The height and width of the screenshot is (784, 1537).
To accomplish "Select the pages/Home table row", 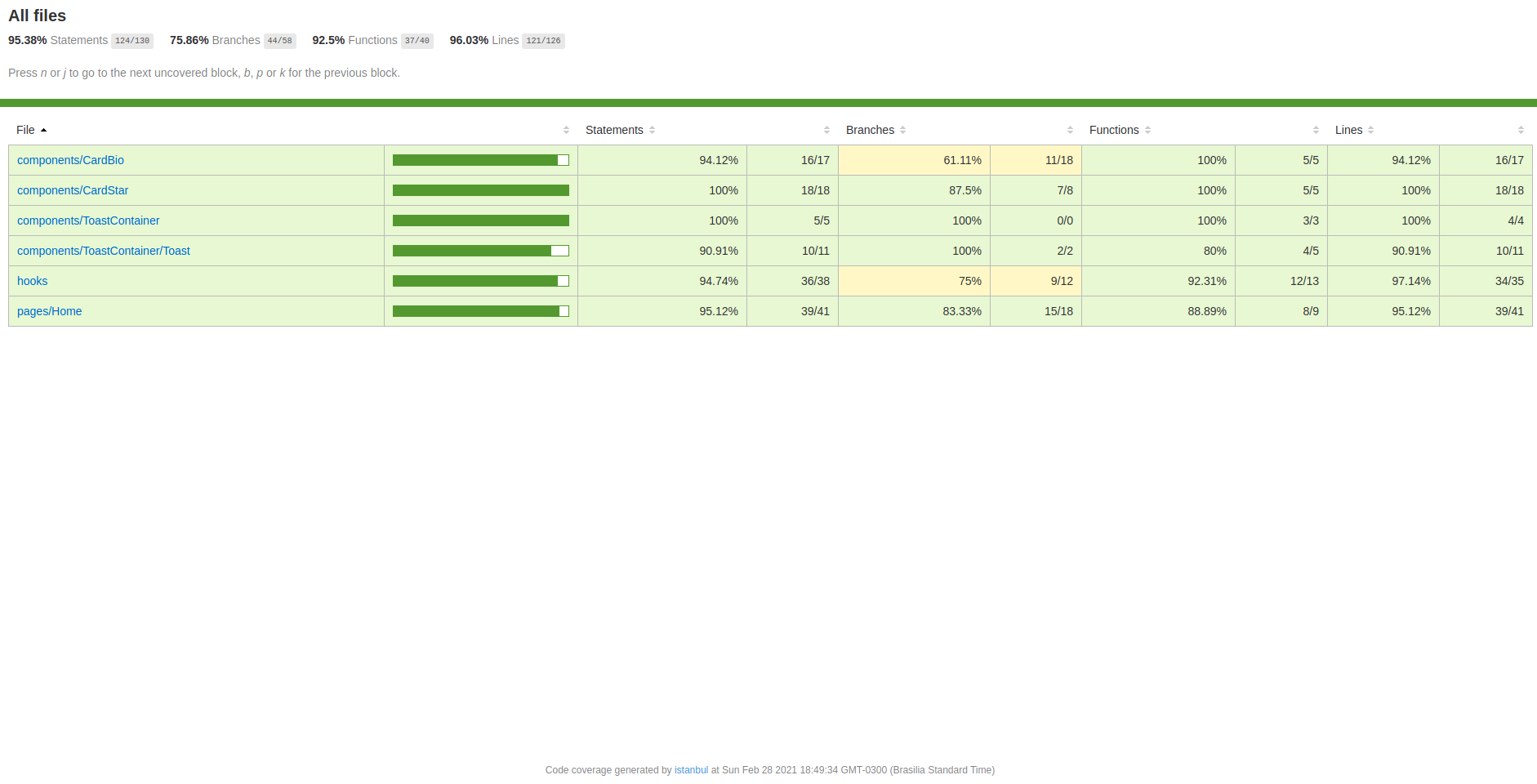I will point(49,311).
